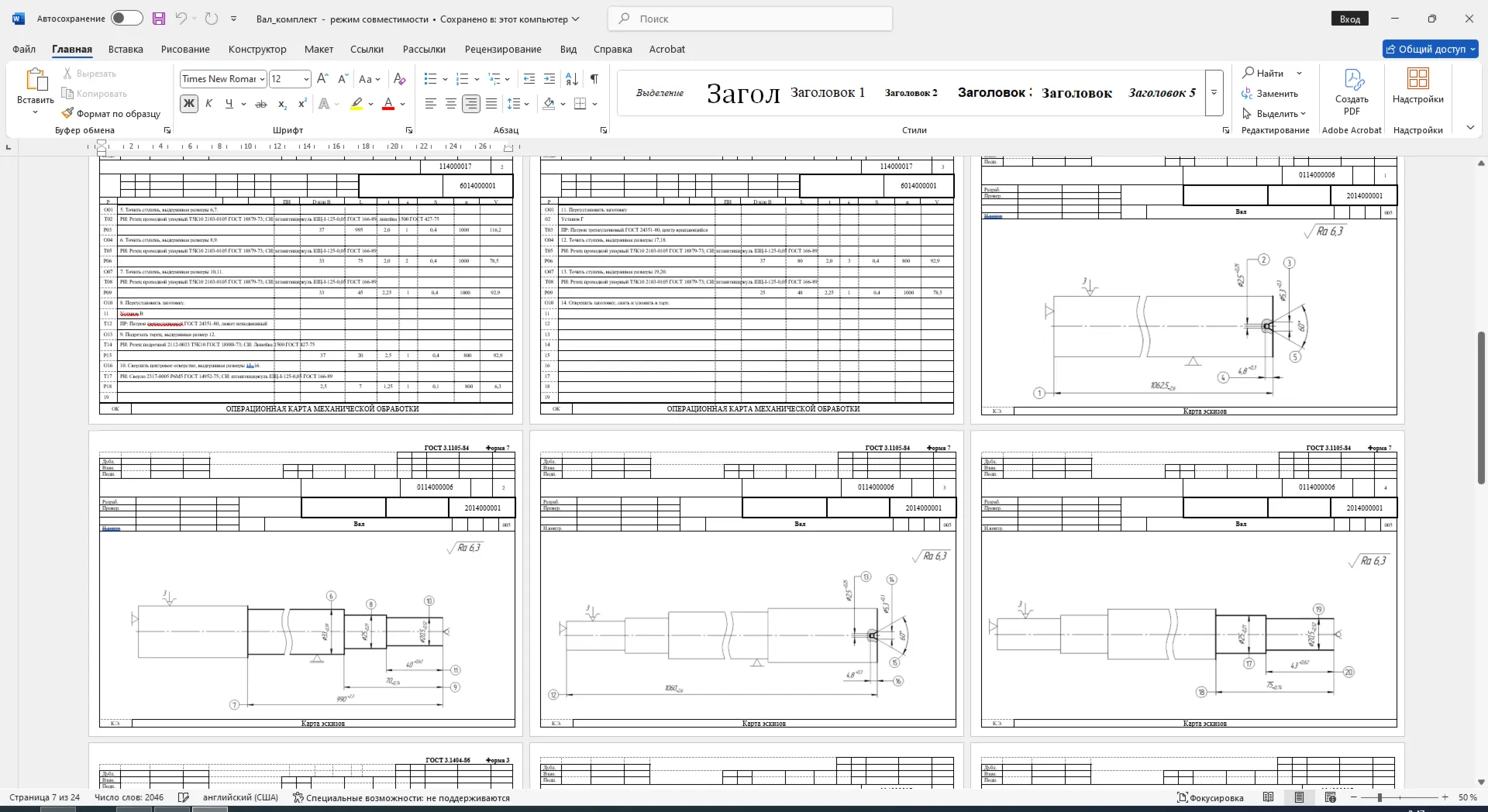Click the Sort A-Z icon
The height and width of the screenshot is (812, 1488).
(x=572, y=78)
